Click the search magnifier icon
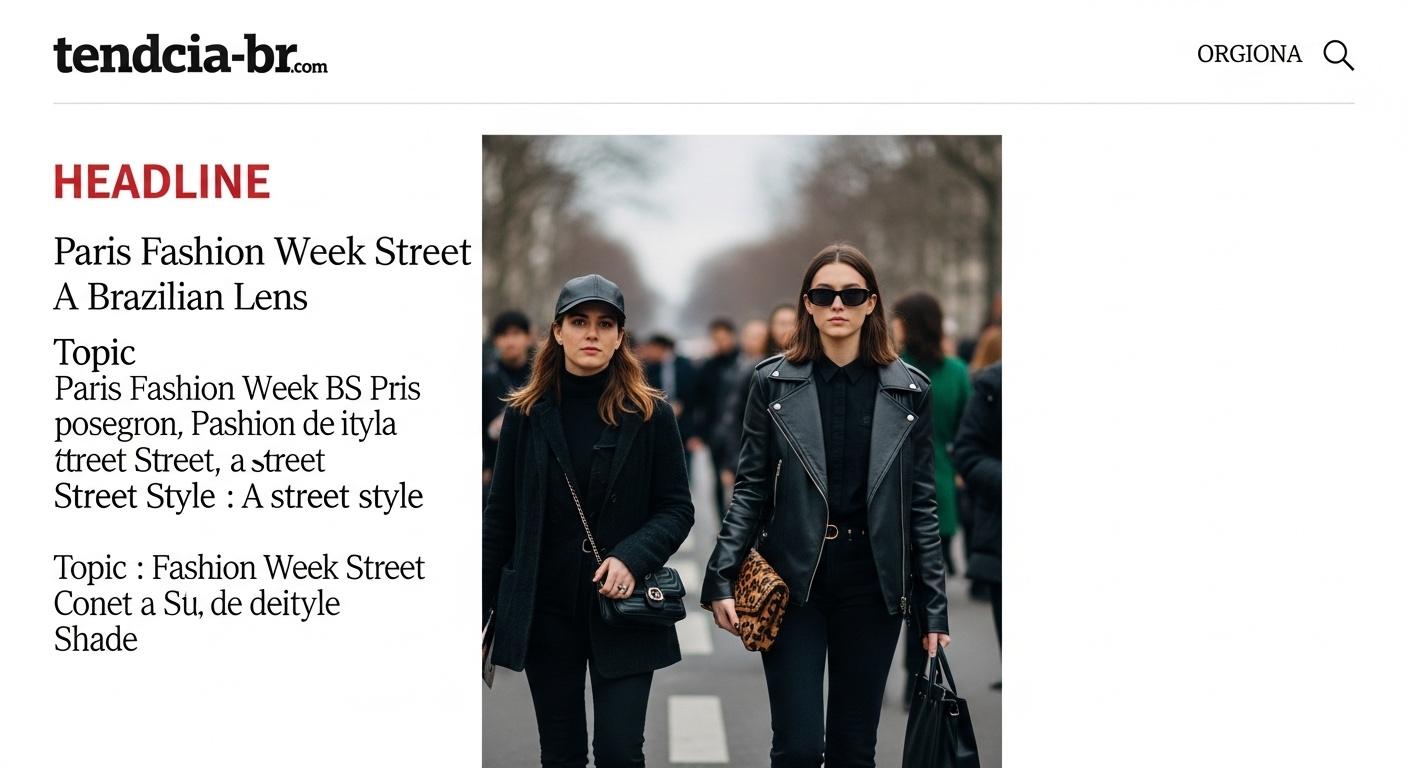 coord(1338,55)
